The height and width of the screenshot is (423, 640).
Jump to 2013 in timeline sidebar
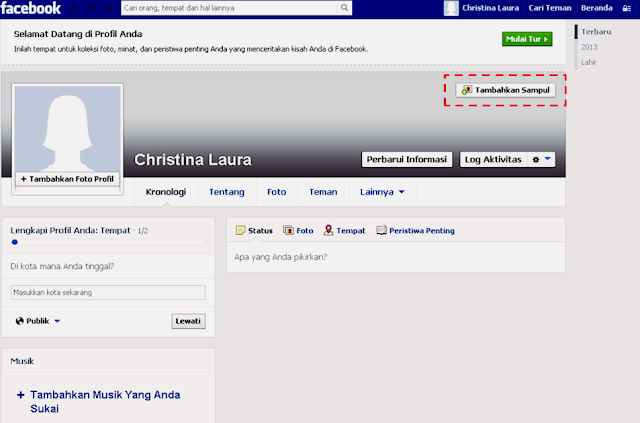(x=589, y=47)
